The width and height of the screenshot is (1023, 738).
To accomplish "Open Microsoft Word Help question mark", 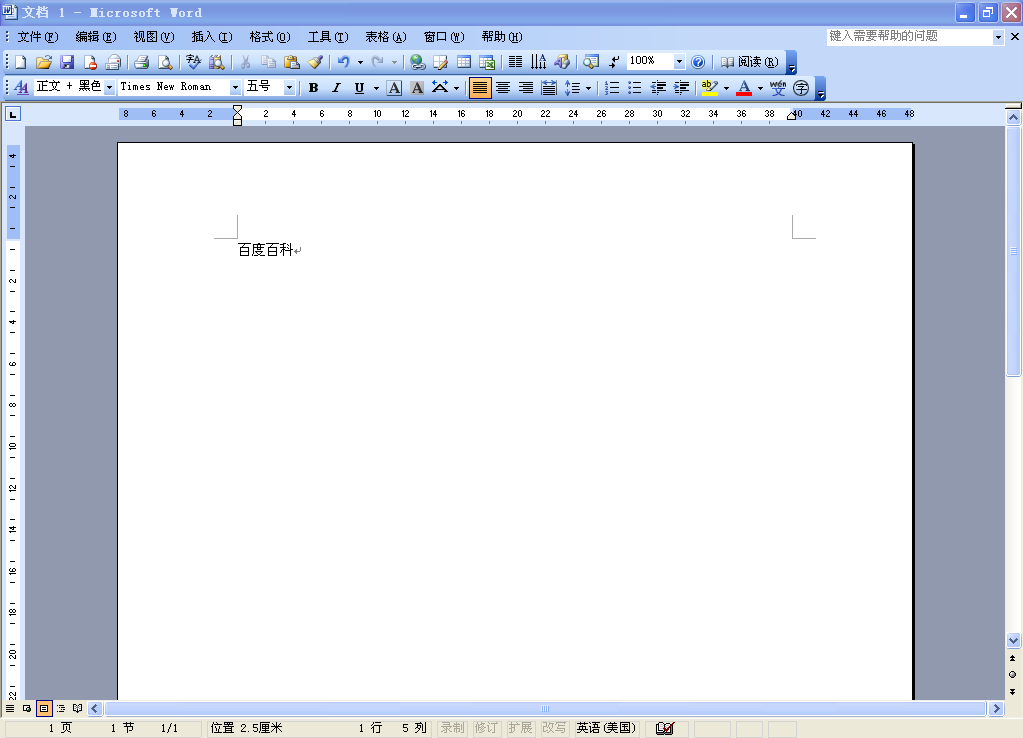I will [x=698, y=62].
